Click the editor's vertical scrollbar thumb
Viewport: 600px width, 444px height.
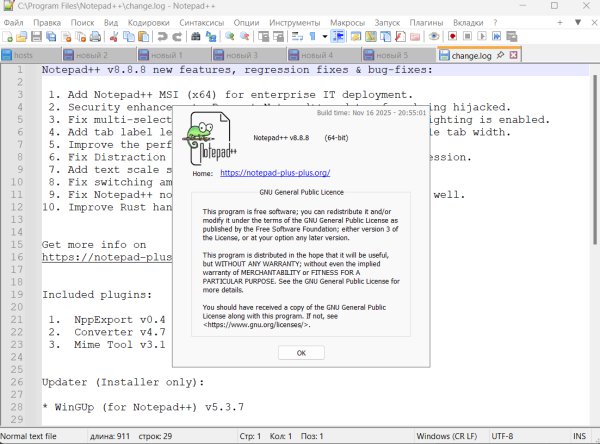(595, 159)
